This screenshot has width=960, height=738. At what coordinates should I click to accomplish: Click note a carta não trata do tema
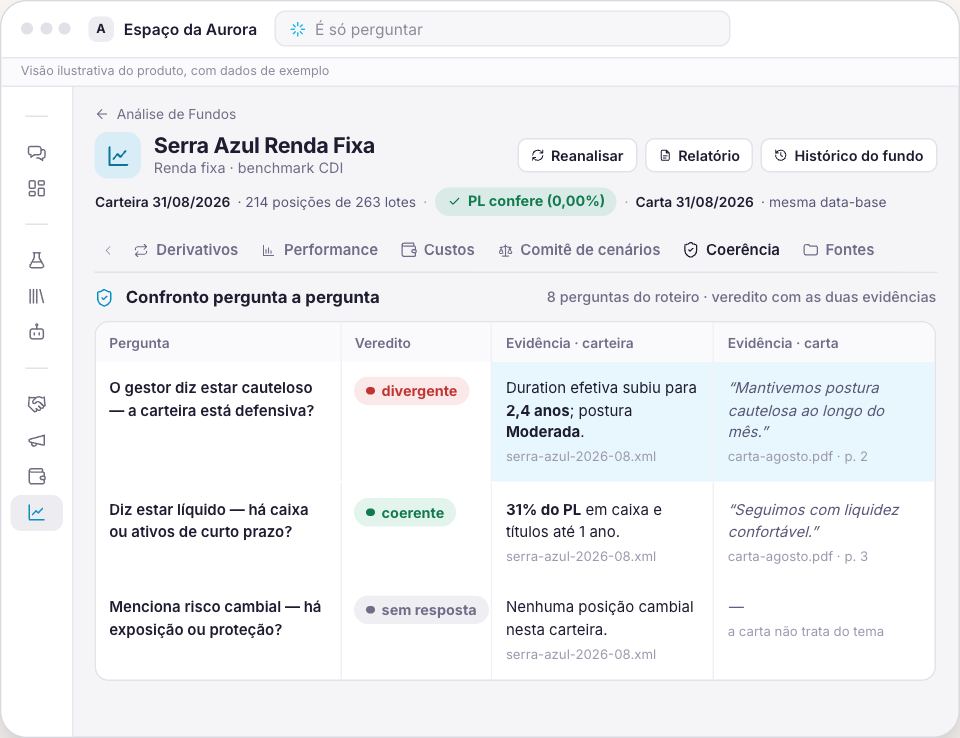(806, 631)
